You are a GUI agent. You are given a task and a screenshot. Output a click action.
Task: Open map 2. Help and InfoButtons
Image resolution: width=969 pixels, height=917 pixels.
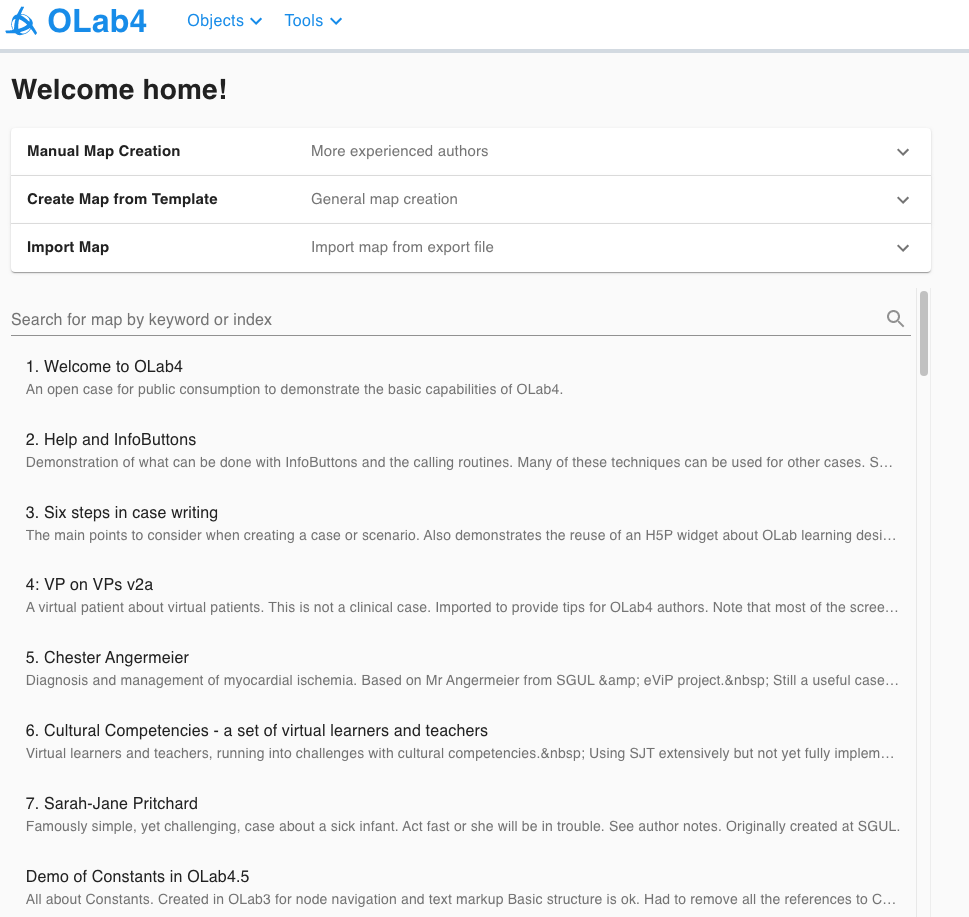111,439
